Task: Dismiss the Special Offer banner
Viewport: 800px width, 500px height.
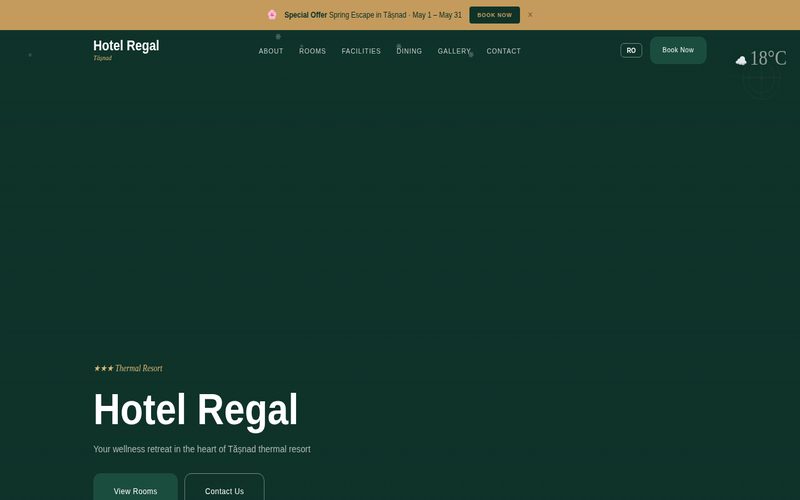Action: [530, 15]
